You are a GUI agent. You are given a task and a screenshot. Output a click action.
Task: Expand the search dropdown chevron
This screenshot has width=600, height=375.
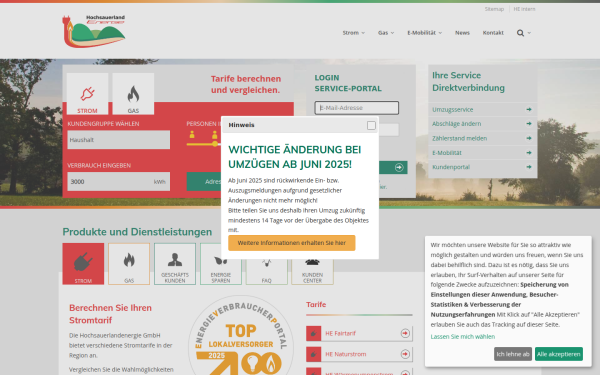click(529, 33)
